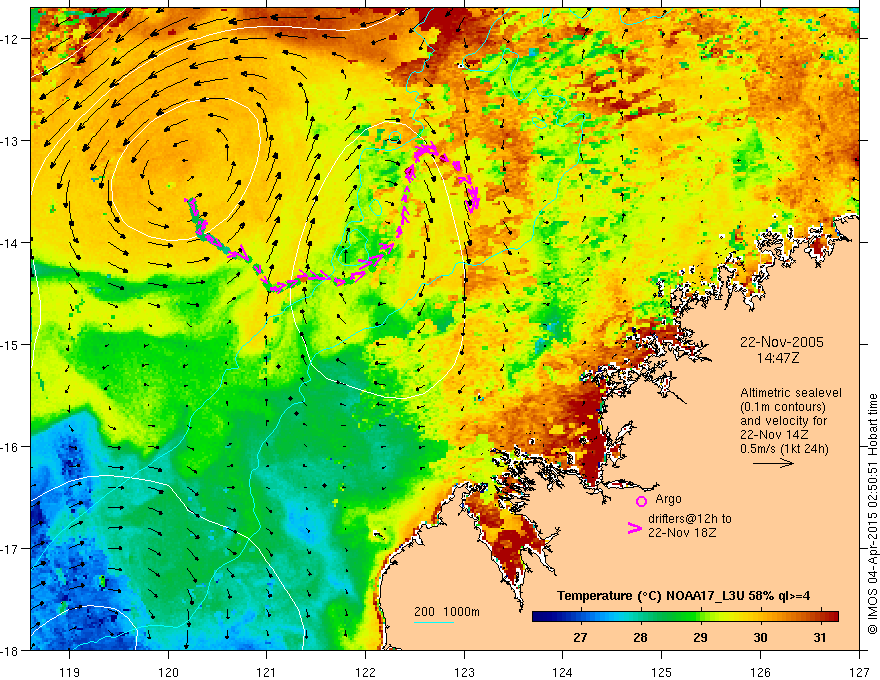Click the 0.5m/s velocity scale arrow
880x680 pixels.
tap(773, 463)
